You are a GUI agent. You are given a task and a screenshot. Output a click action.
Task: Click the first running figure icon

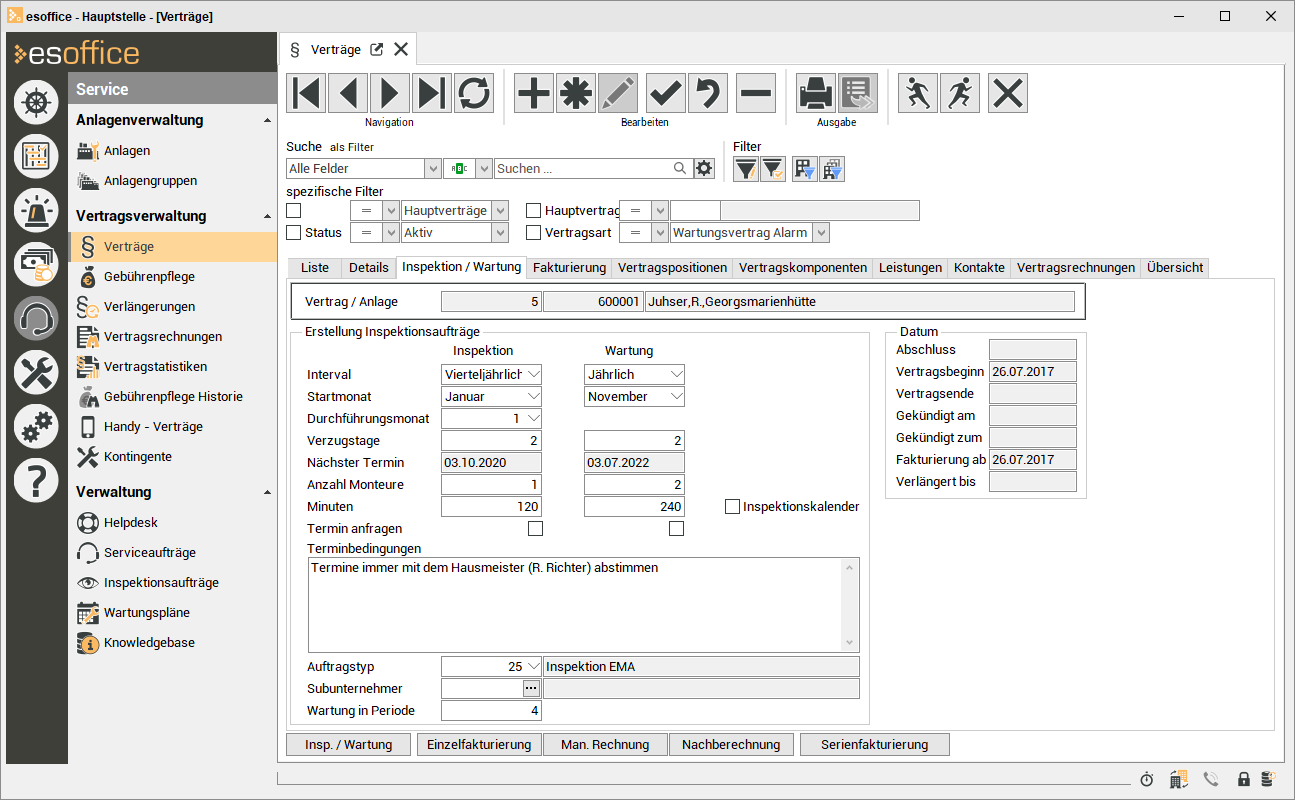pos(918,93)
